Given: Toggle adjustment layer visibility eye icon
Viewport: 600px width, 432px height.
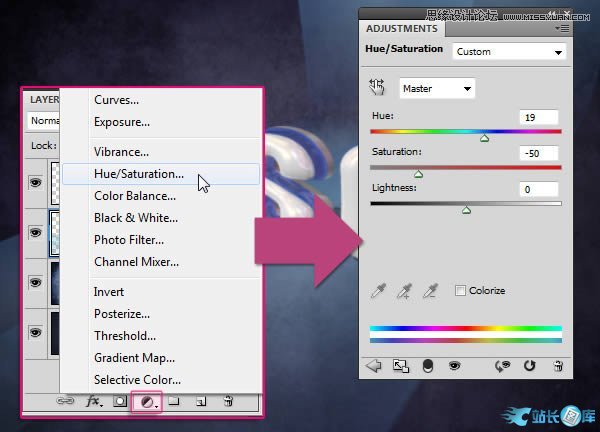Looking at the screenshot, I should pos(455,366).
